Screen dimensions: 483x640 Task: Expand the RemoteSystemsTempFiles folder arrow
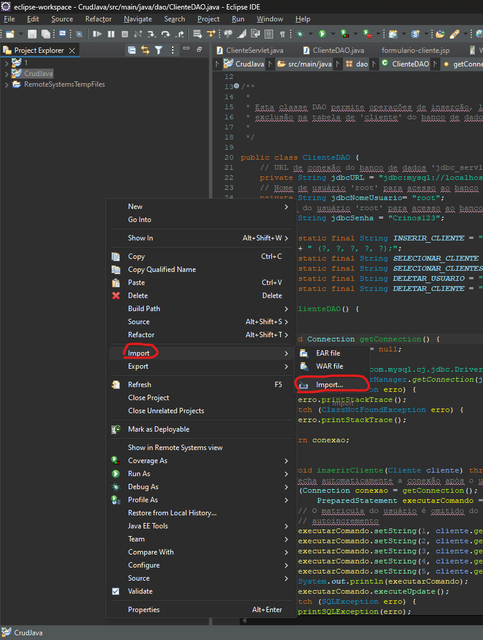pos(6,84)
